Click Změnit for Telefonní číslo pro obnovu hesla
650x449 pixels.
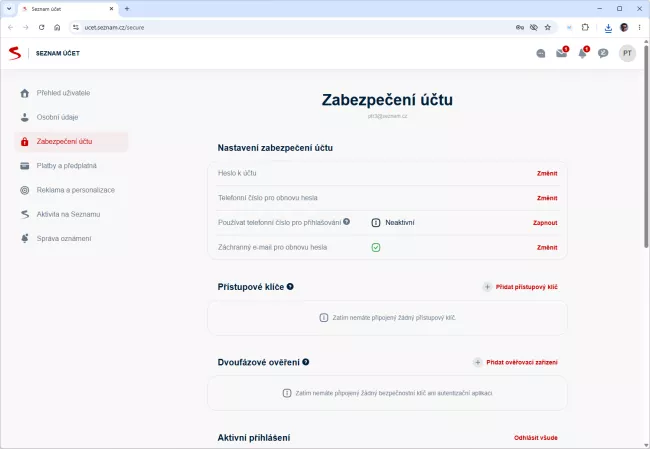click(547, 198)
